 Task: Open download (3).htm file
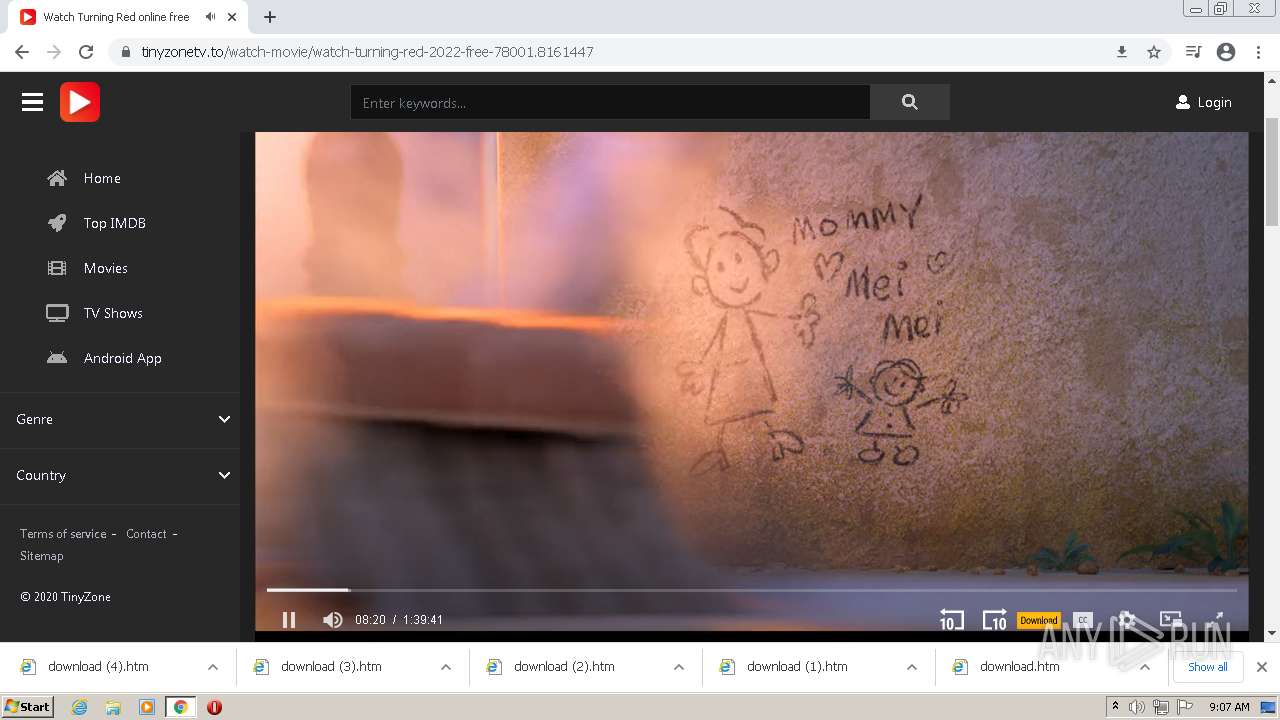tap(331, 667)
